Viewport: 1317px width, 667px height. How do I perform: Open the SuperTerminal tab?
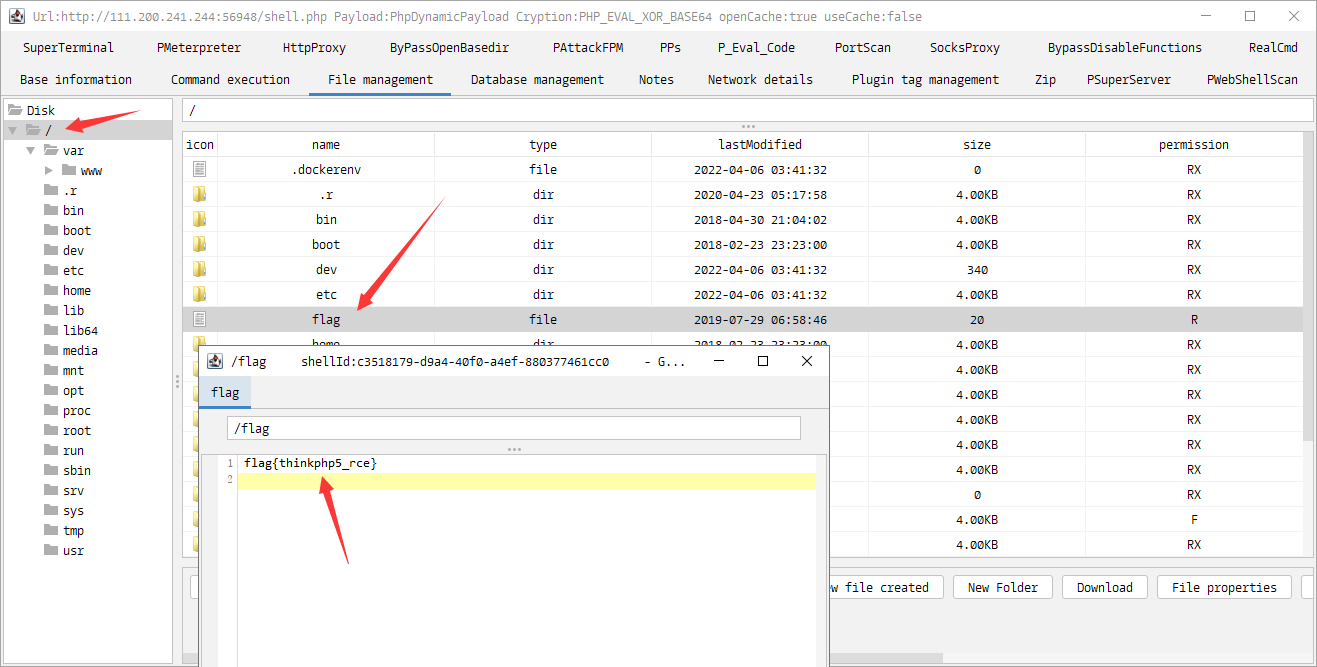tap(68, 47)
